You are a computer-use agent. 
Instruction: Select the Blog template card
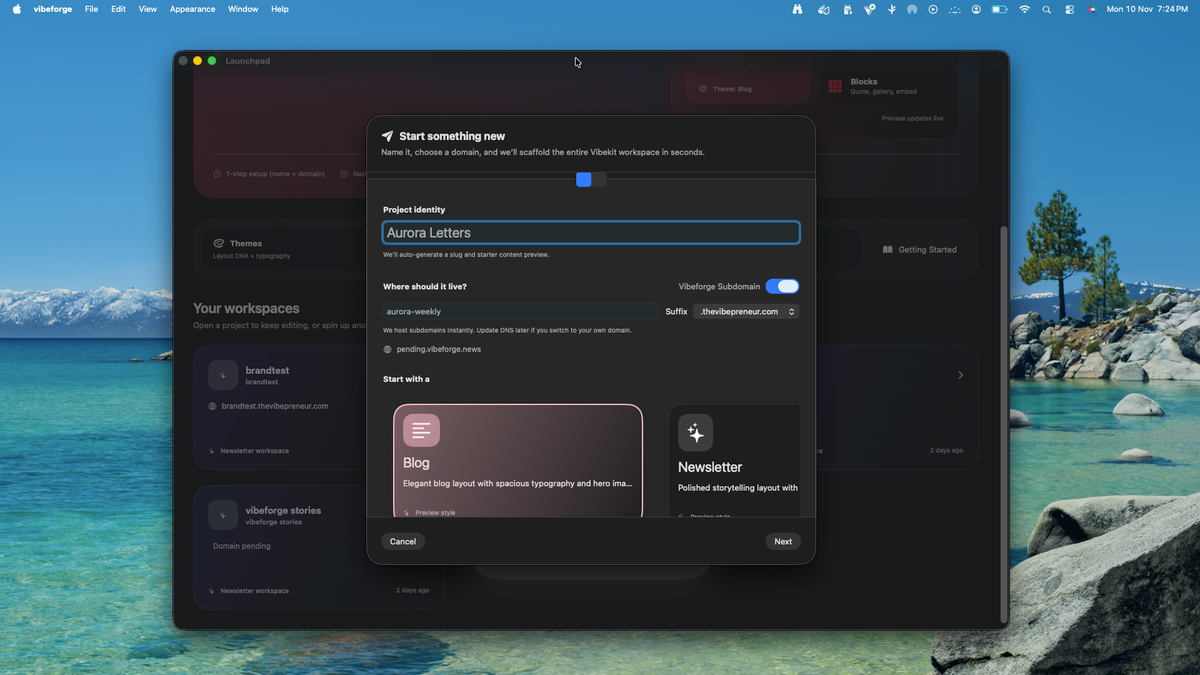point(518,461)
